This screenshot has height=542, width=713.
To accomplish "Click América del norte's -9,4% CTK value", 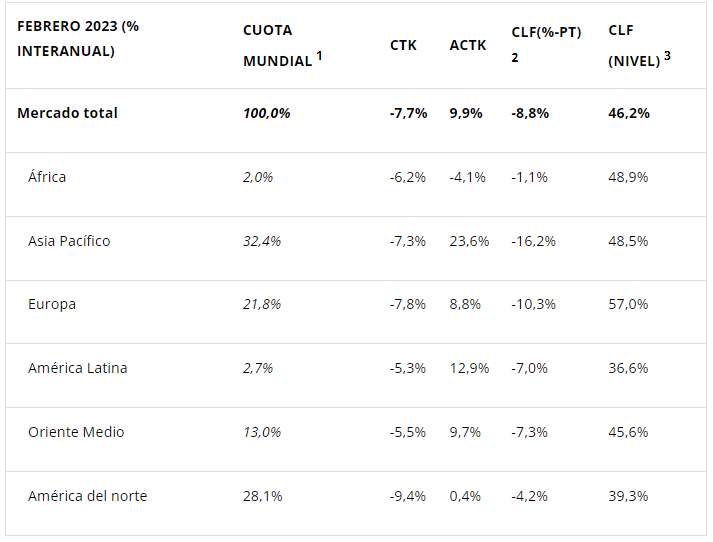I will pyautogui.click(x=407, y=496).
